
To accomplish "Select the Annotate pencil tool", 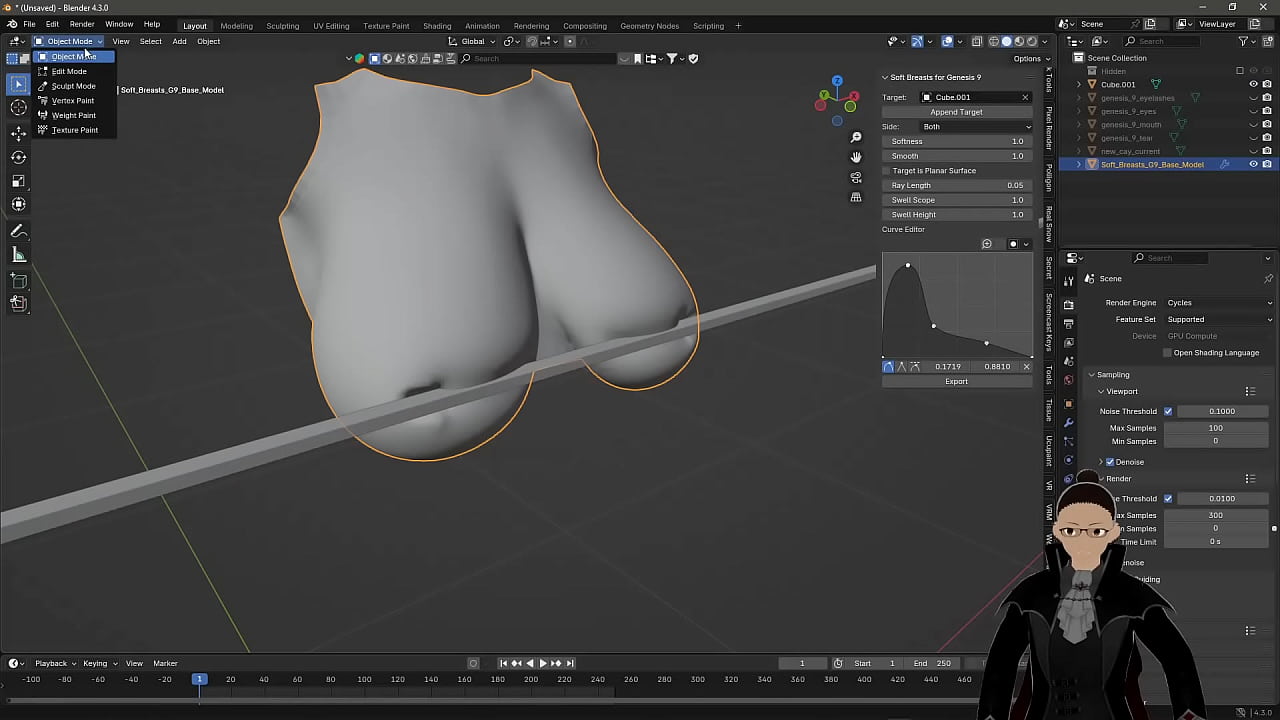I will 18,231.
